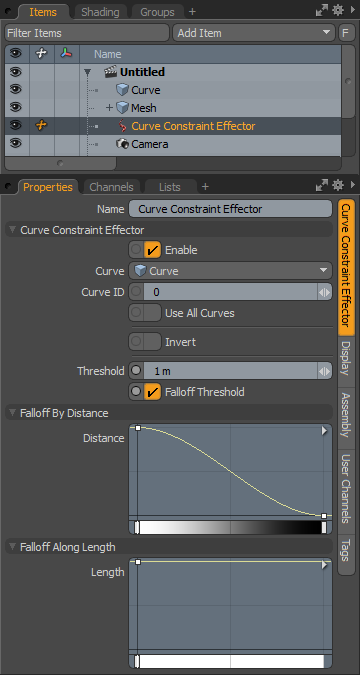Switch to the Shading tab

tap(99, 12)
